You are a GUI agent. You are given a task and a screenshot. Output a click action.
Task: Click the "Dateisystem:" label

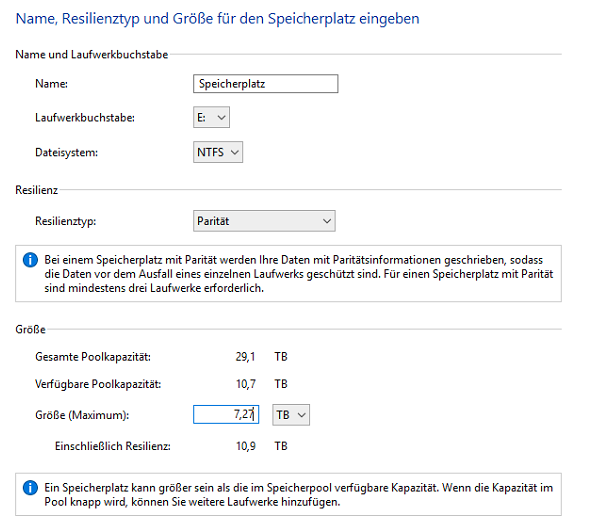pos(66,152)
